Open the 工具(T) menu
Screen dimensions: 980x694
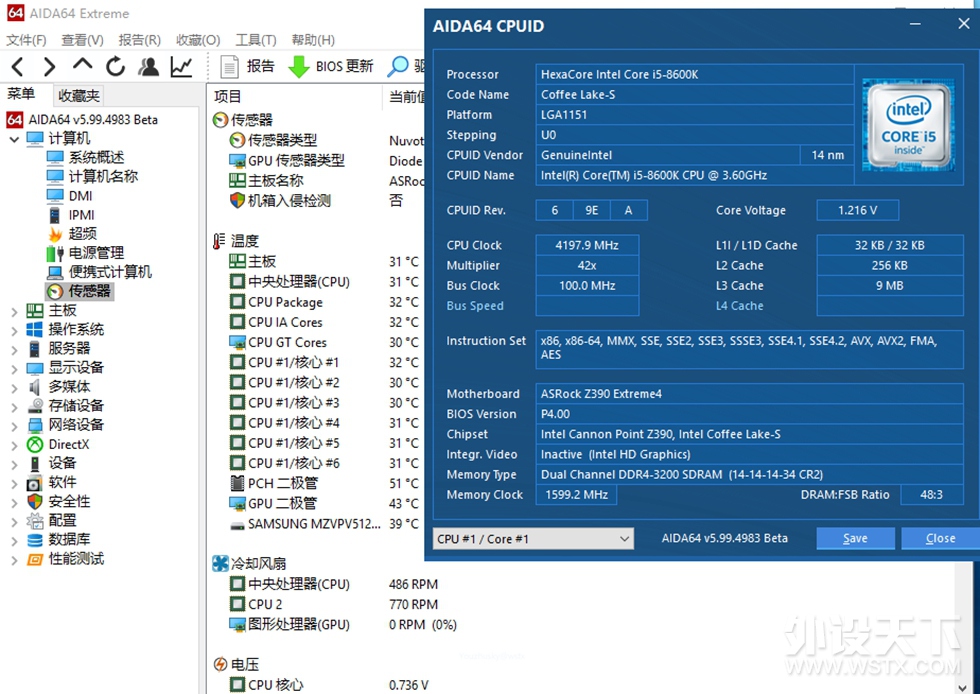(256, 40)
